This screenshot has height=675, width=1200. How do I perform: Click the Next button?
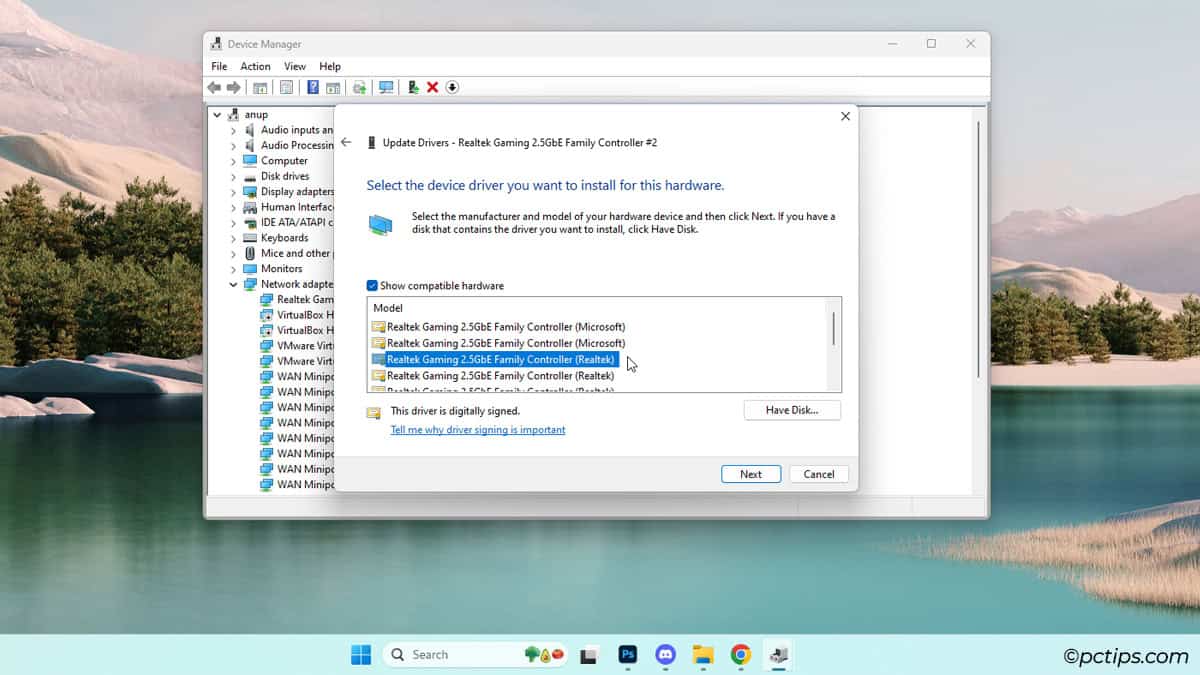click(750, 474)
